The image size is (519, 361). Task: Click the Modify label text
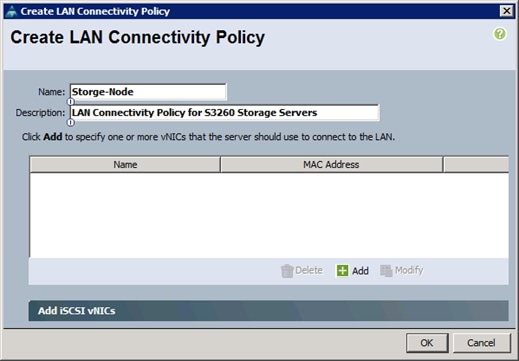[x=409, y=270]
